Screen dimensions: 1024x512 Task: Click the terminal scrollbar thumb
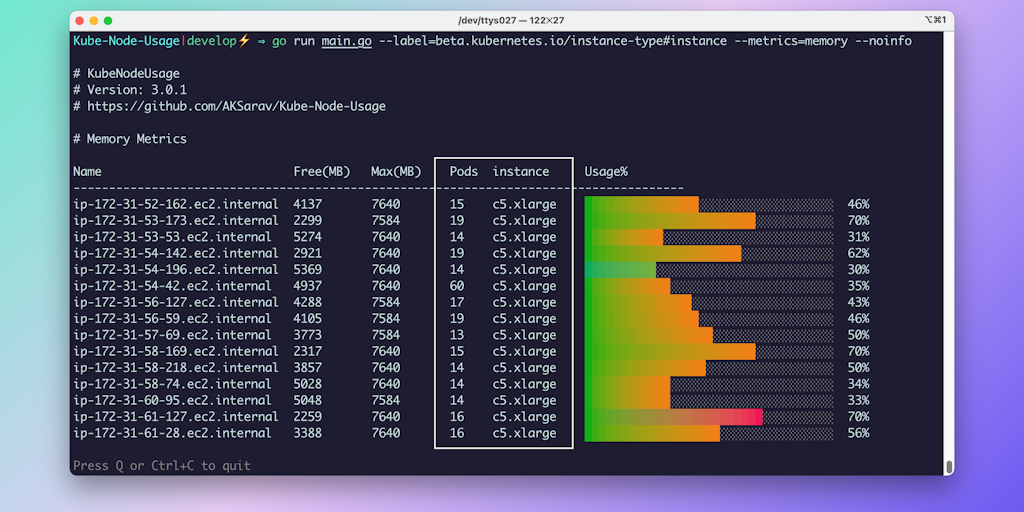click(948, 467)
